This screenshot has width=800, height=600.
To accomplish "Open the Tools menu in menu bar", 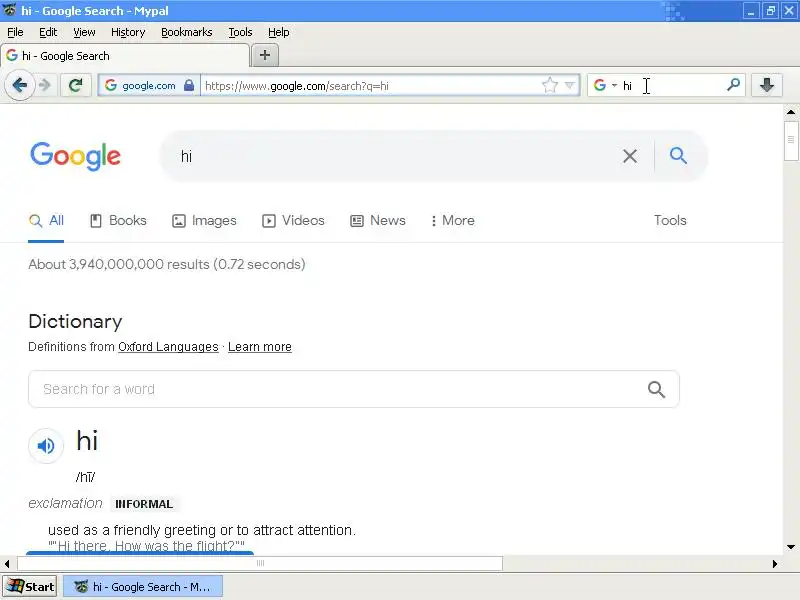I will coord(240,32).
